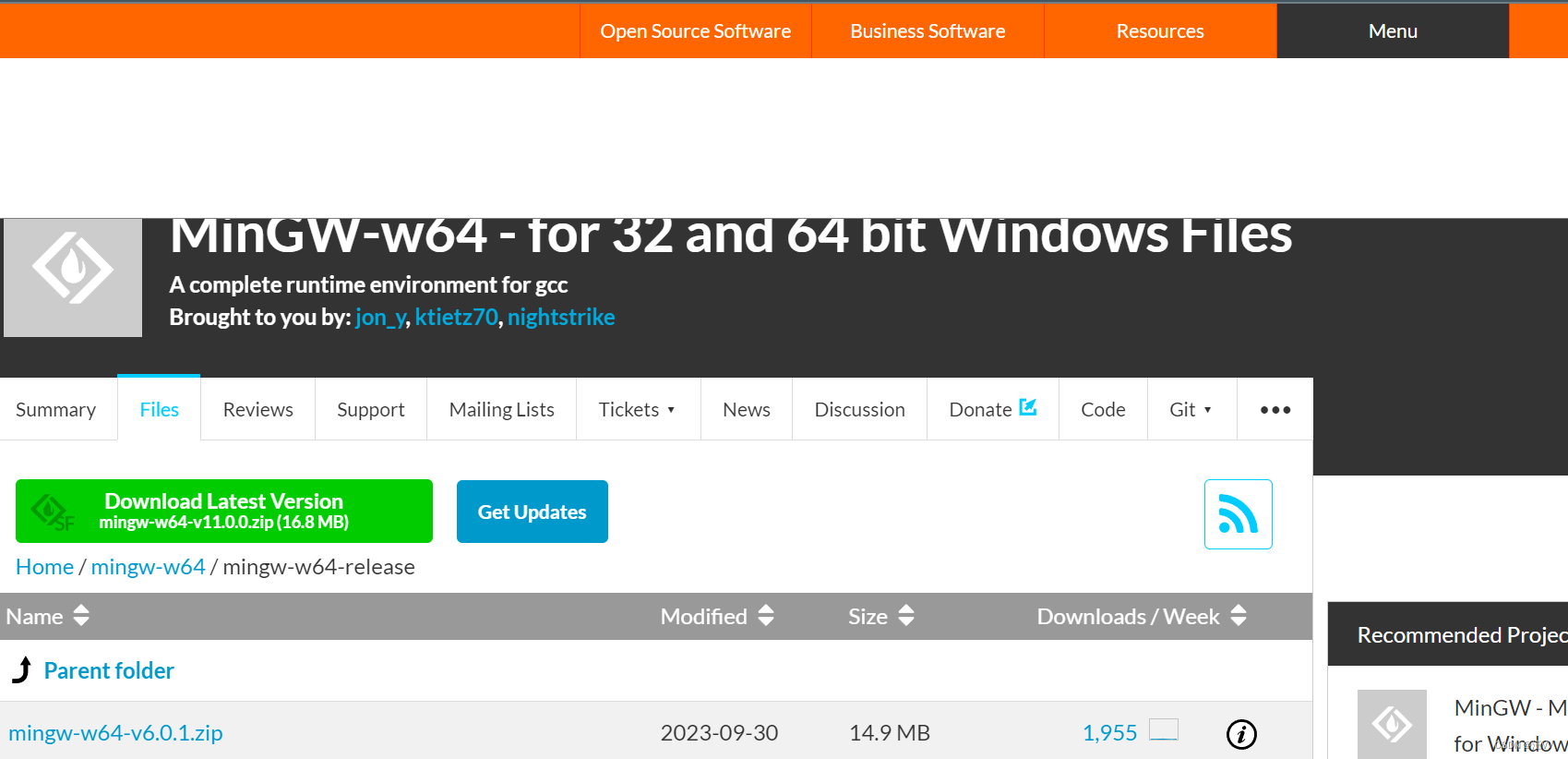Click the info icon for mingw-w64-v6.0.1.zip

coord(1241,734)
